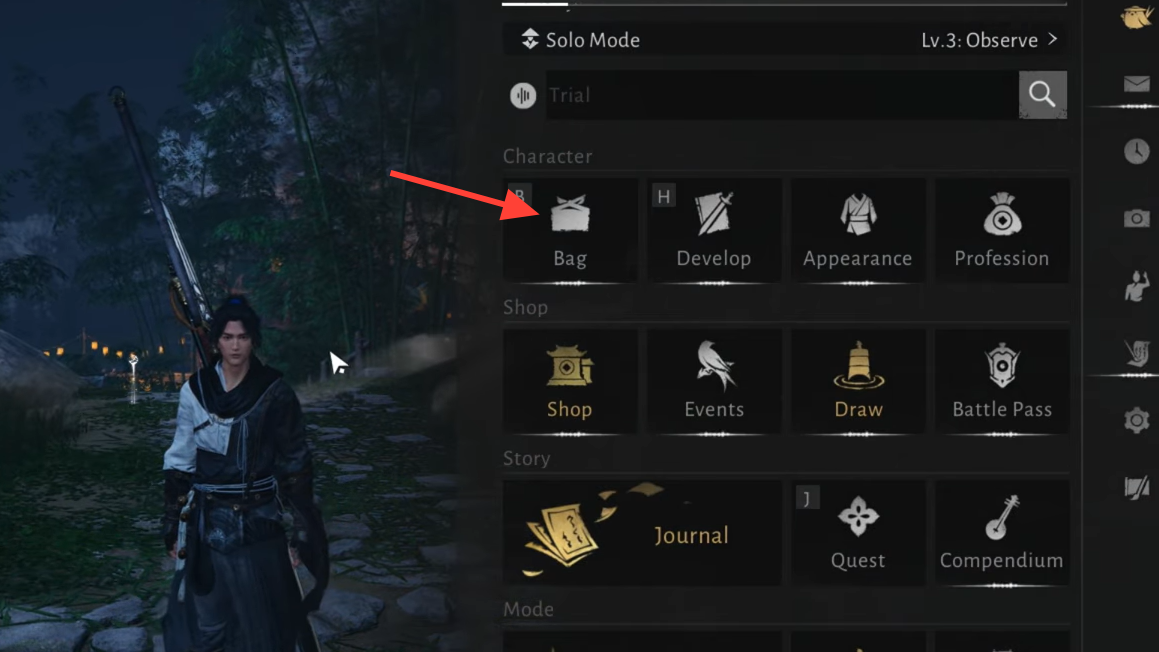The width and height of the screenshot is (1159, 652).
Task: Open the Events page
Action: tap(714, 381)
